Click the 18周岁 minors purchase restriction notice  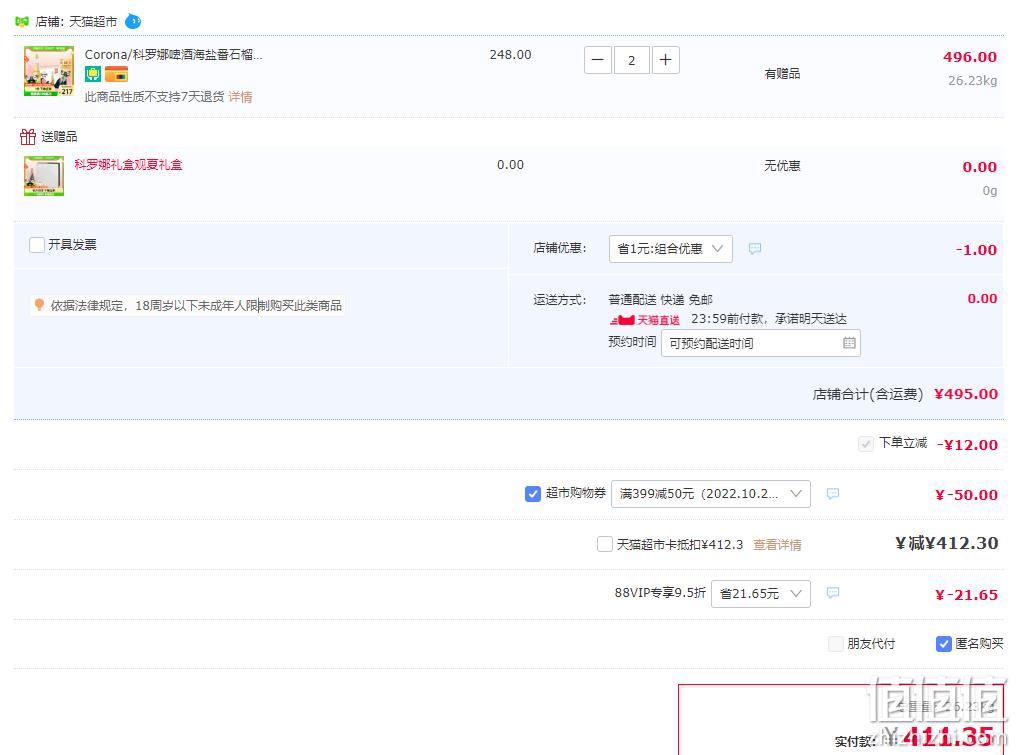[187, 306]
